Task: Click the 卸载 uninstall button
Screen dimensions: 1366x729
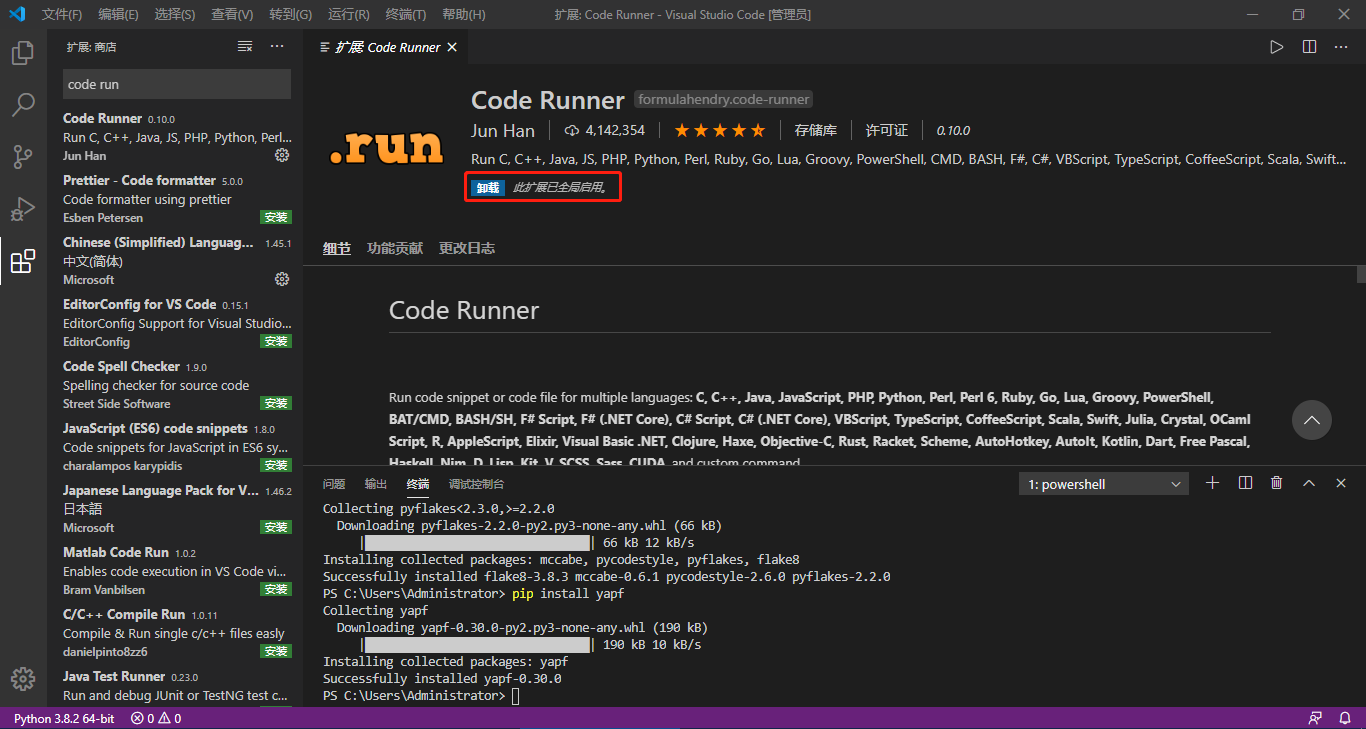Action: [488, 187]
